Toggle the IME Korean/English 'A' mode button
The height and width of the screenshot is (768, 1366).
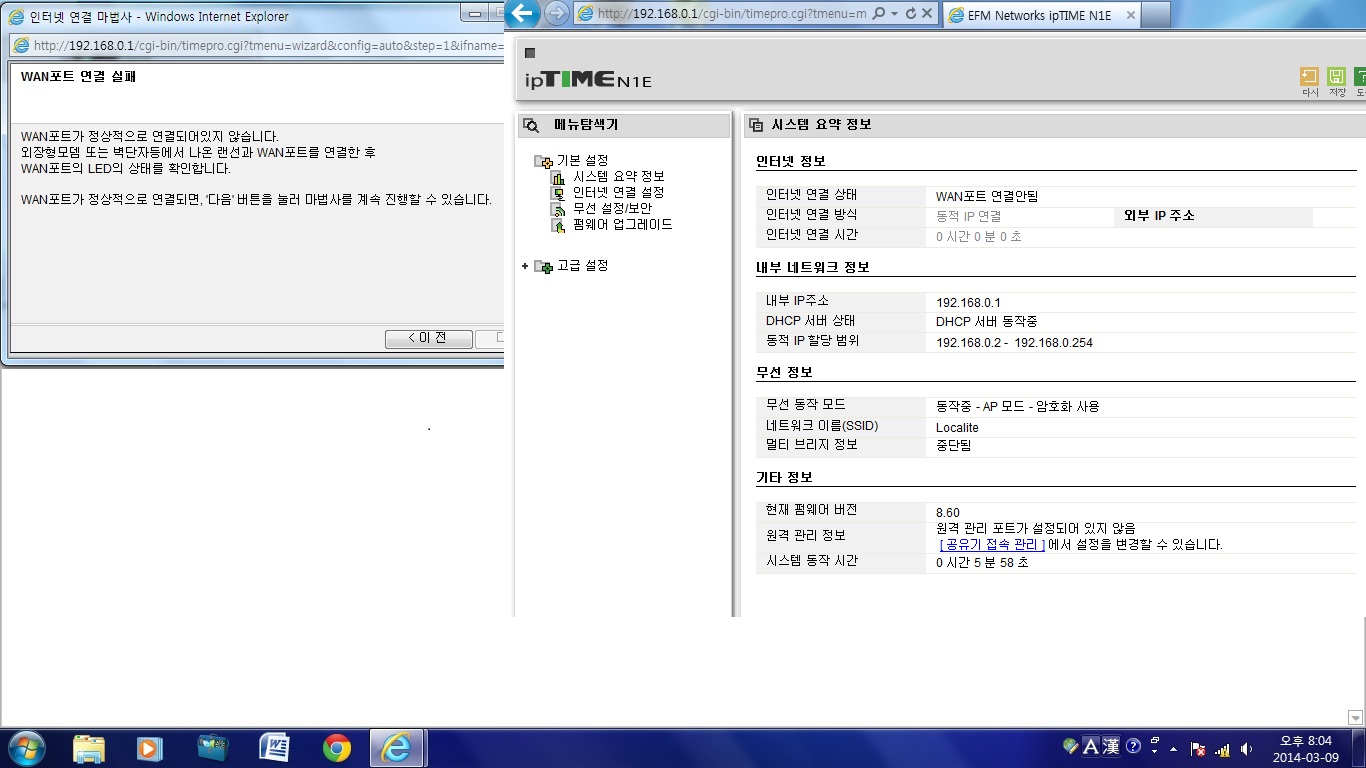coord(1091,746)
